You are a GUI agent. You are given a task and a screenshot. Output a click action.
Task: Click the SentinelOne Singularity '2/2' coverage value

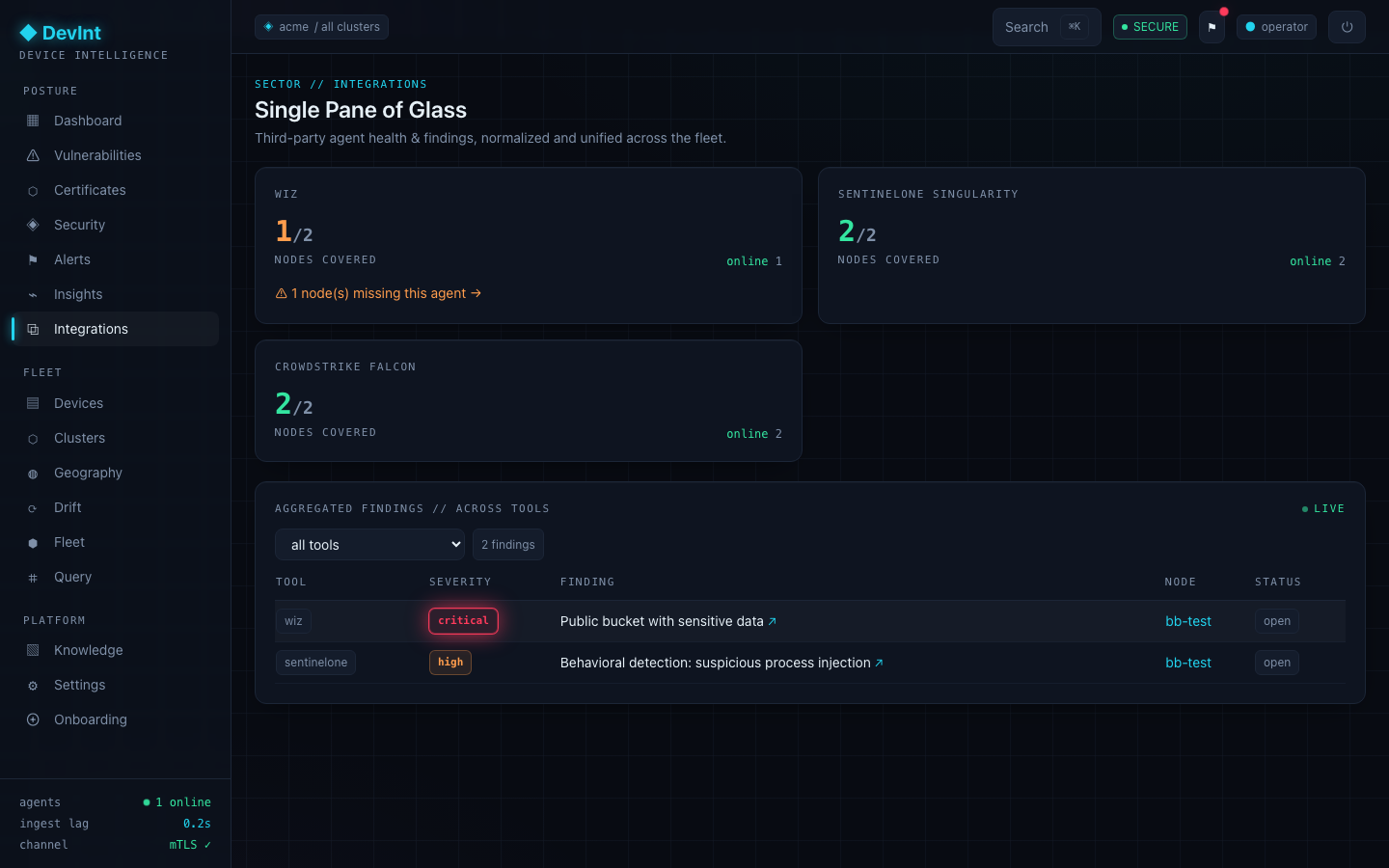(858, 231)
